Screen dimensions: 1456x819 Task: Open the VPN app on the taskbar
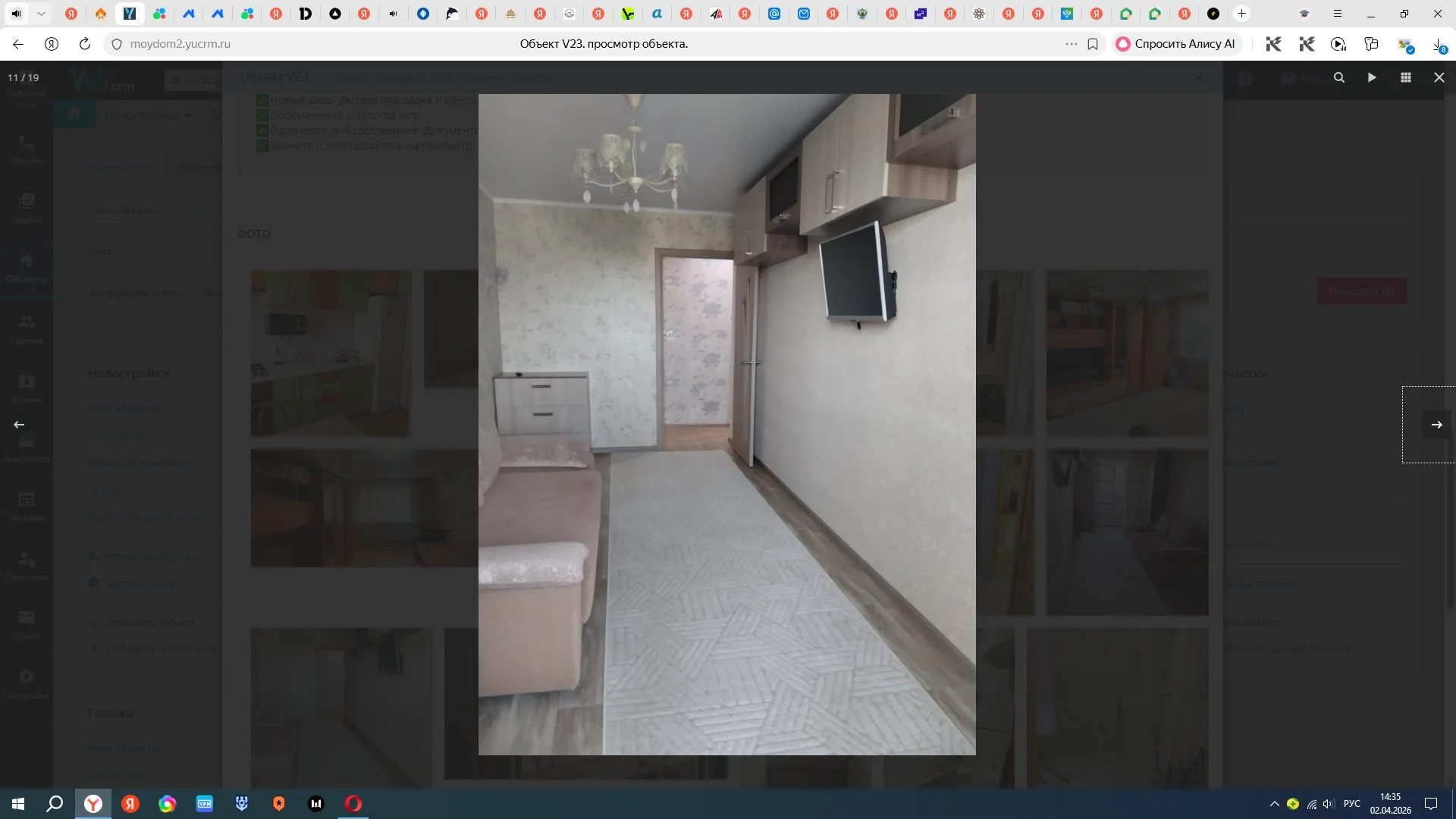[205, 804]
